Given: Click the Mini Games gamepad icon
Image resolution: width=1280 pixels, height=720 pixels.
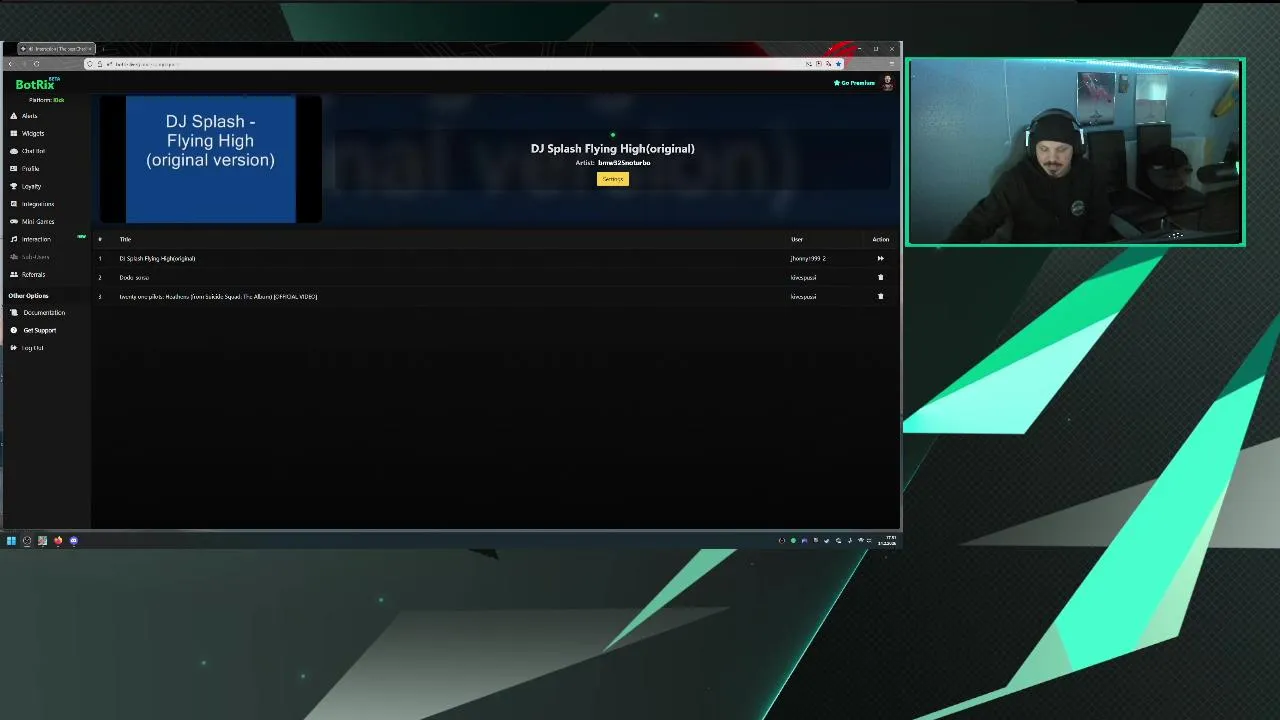Looking at the screenshot, I should click(14, 221).
